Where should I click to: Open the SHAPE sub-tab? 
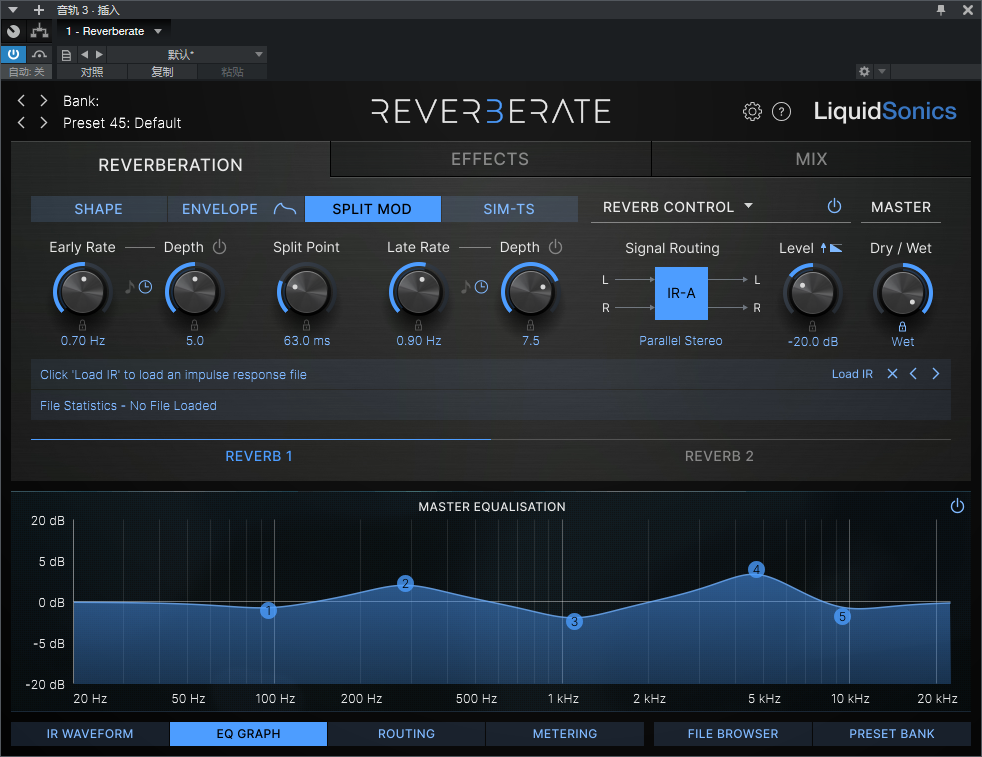tap(98, 209)
